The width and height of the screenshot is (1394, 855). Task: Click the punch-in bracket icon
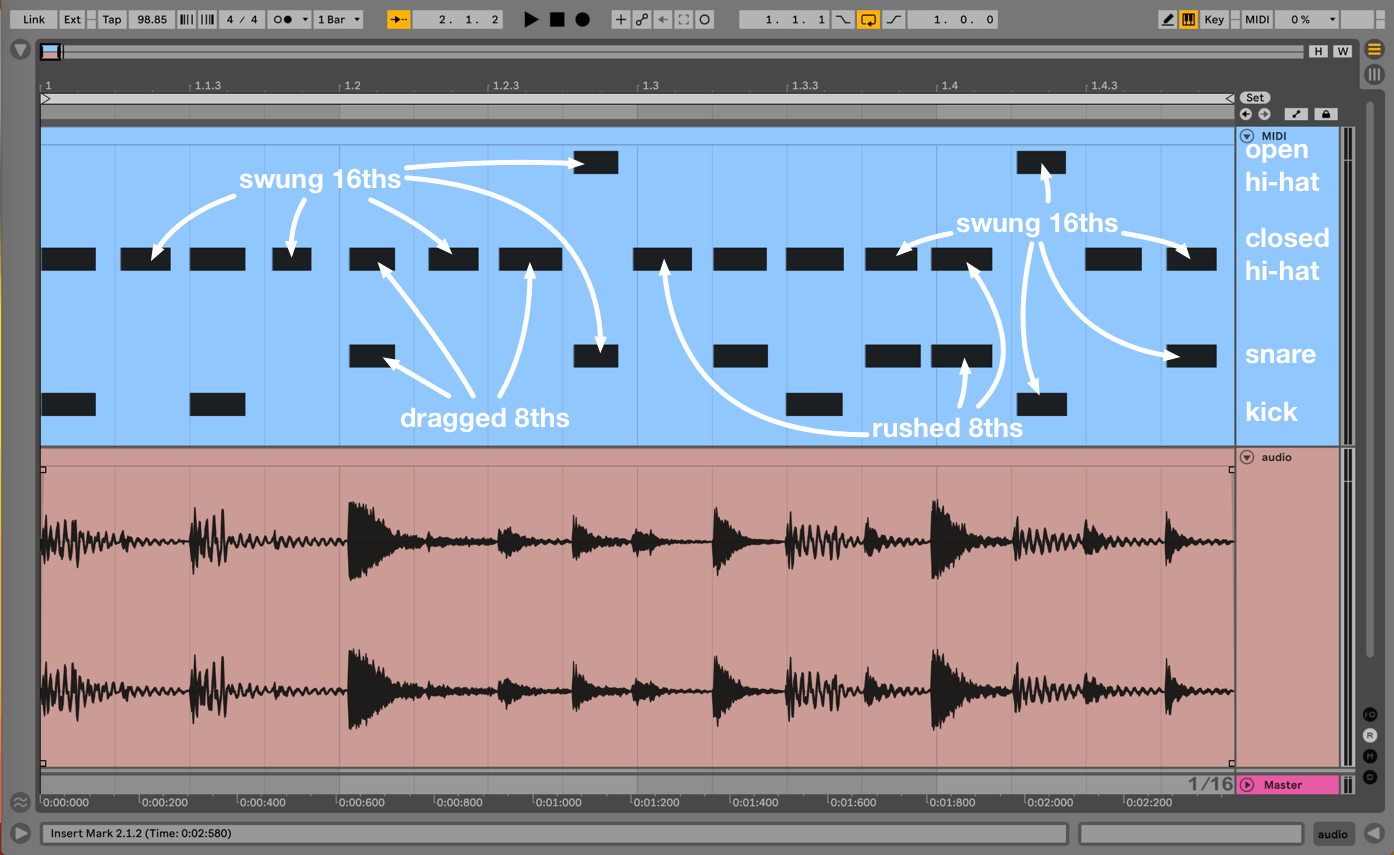tap(843, 19)
